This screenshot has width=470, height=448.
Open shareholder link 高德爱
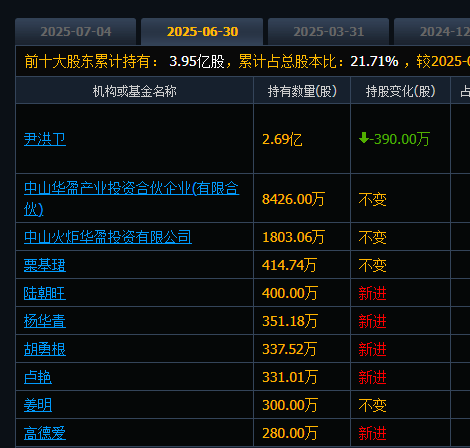point(45,433)
